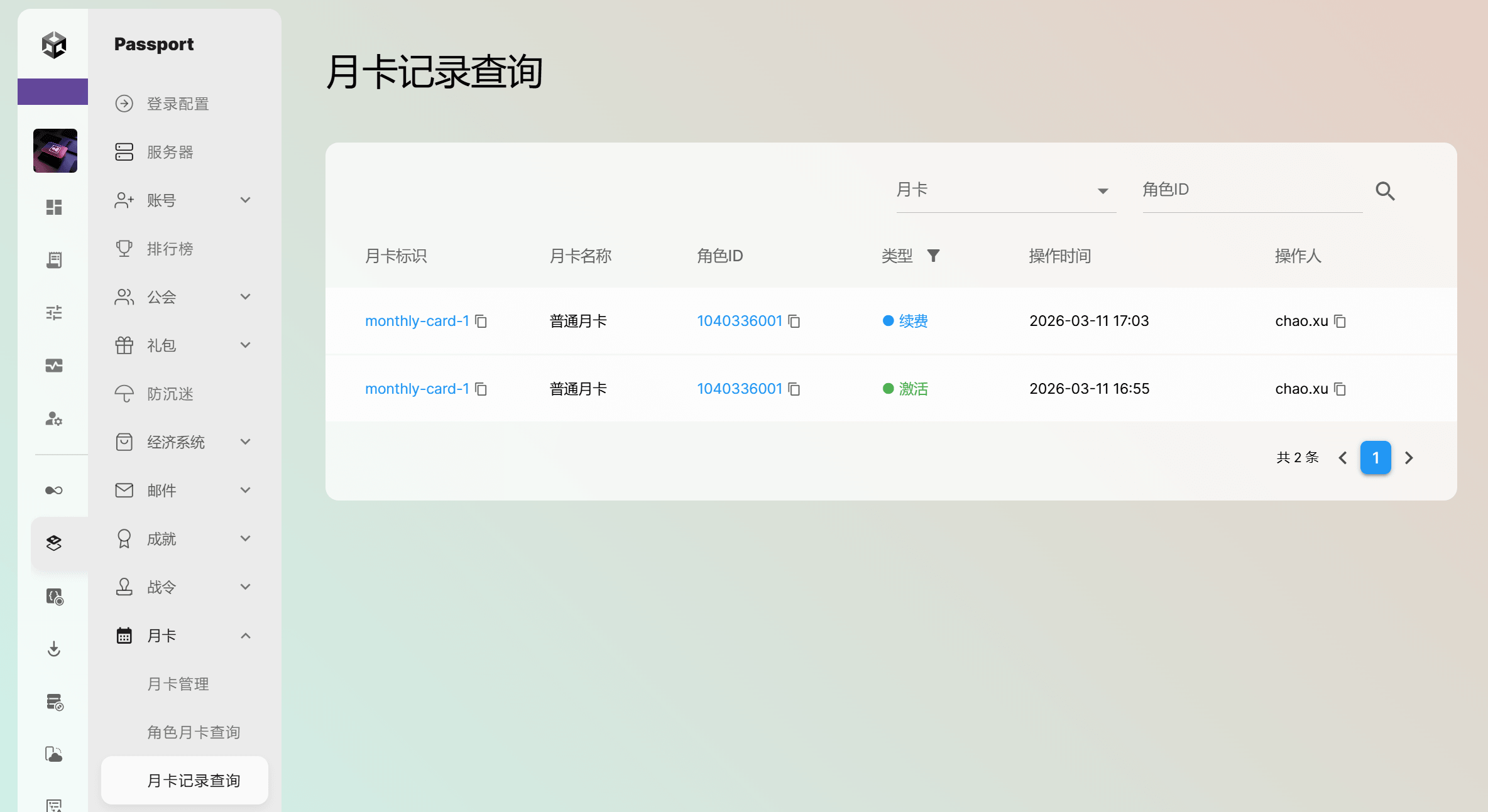1488x812 pixels.
Task: Click the 类型 column filter icon
Action: 933,256
